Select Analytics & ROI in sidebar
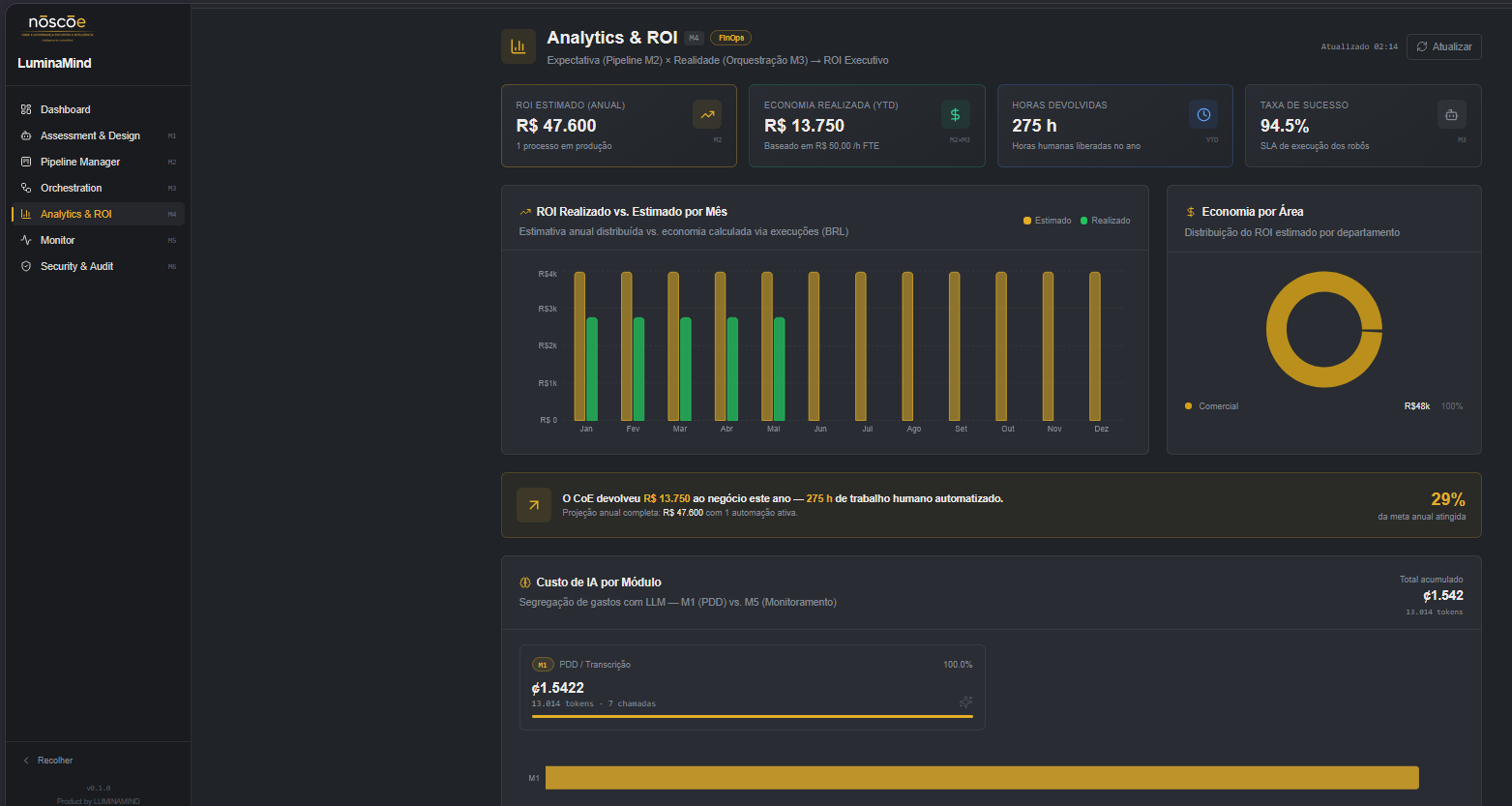Viewport: 1512px width, 806px height. click(x=96, y=214)
